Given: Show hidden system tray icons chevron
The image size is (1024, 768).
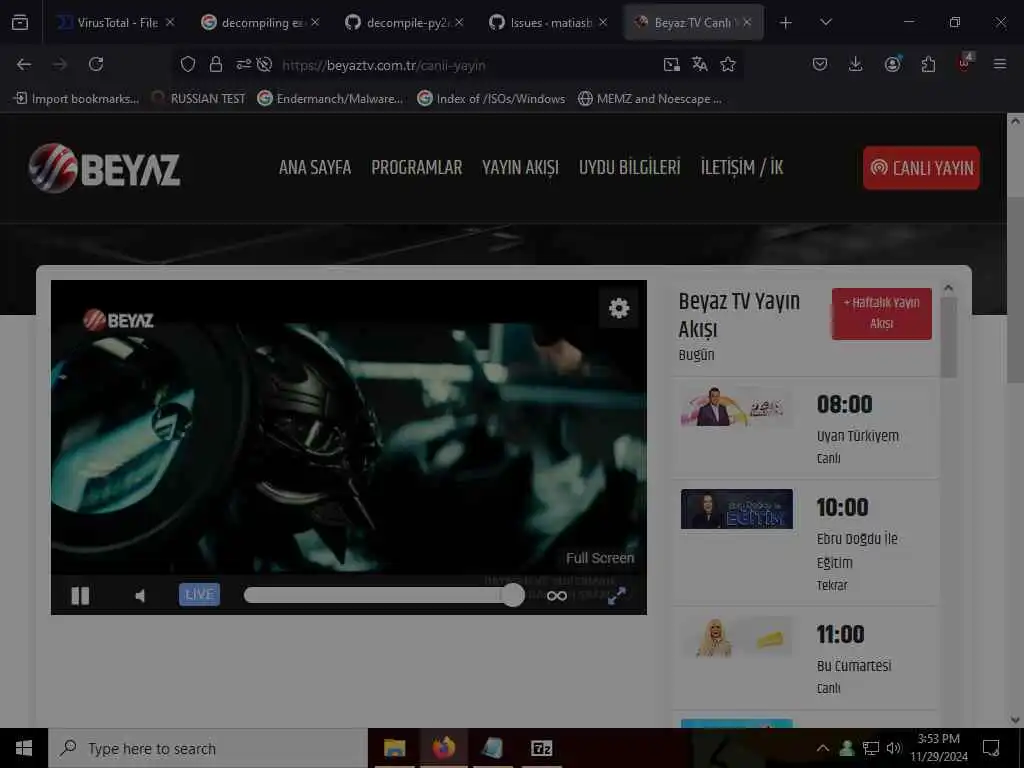Looking at the screenshot, I should [x=823, y=748].
